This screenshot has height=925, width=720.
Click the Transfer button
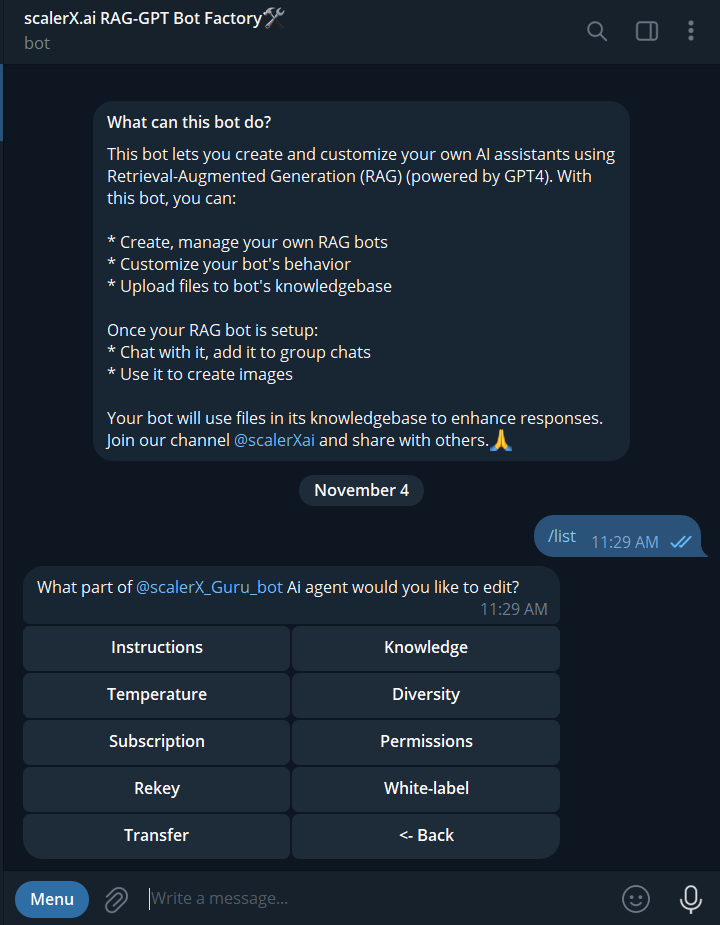pyautogui.click(x=157, y=836)
